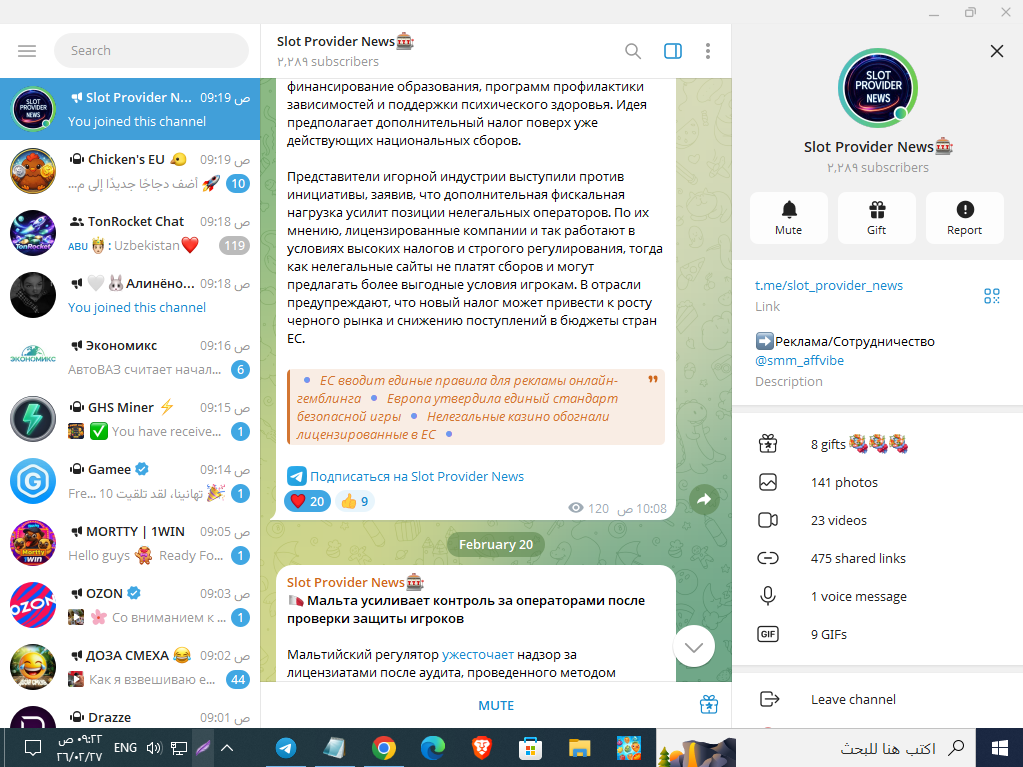
Task: Click the shared links chain icon
Action: (768, 558)
